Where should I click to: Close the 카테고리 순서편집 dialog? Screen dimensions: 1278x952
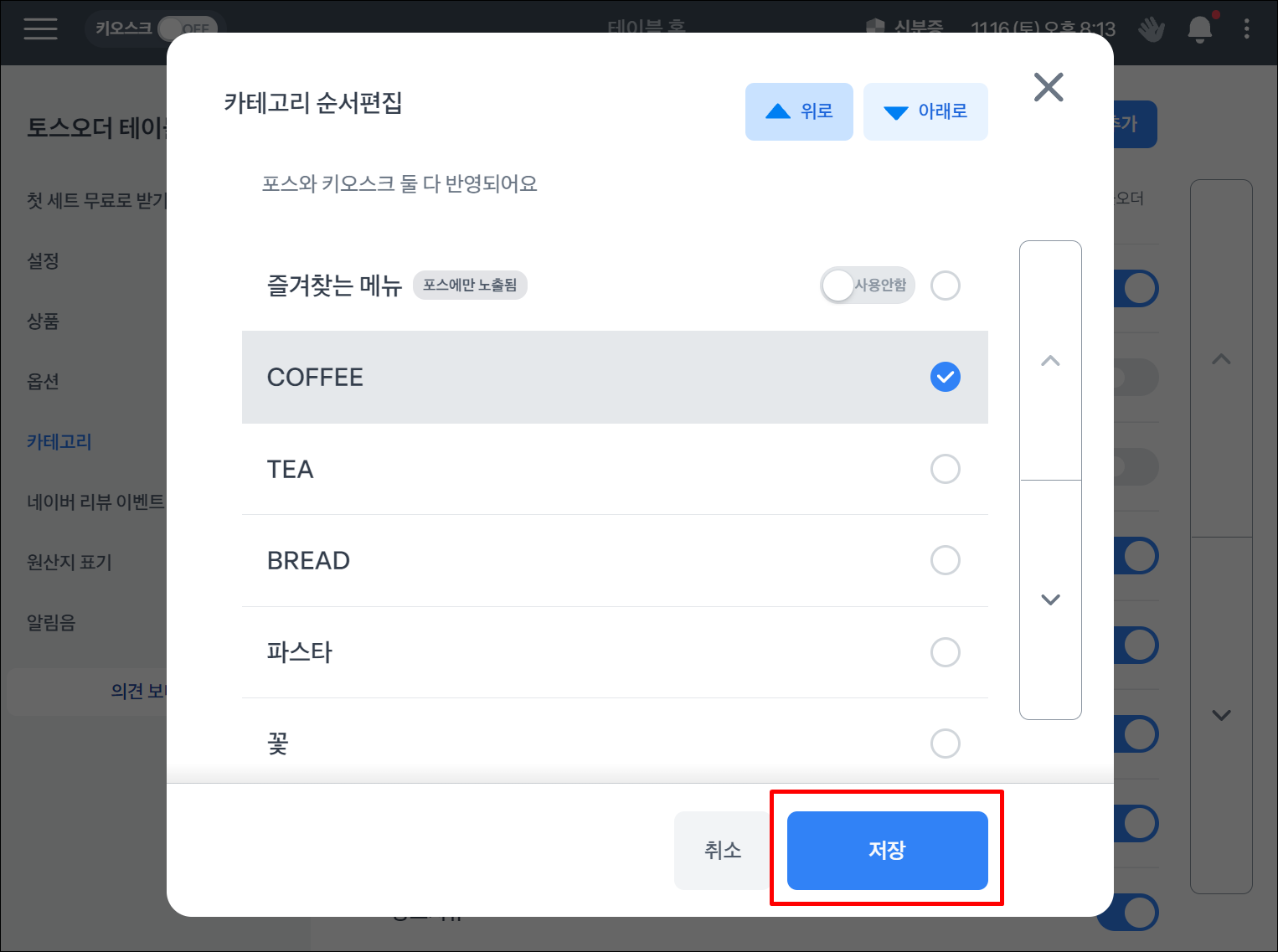click(1048, 87)
